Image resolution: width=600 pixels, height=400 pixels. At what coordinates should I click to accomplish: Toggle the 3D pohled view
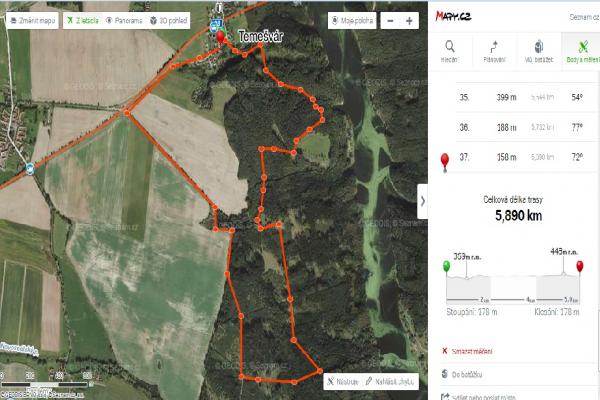coord(169,21)
